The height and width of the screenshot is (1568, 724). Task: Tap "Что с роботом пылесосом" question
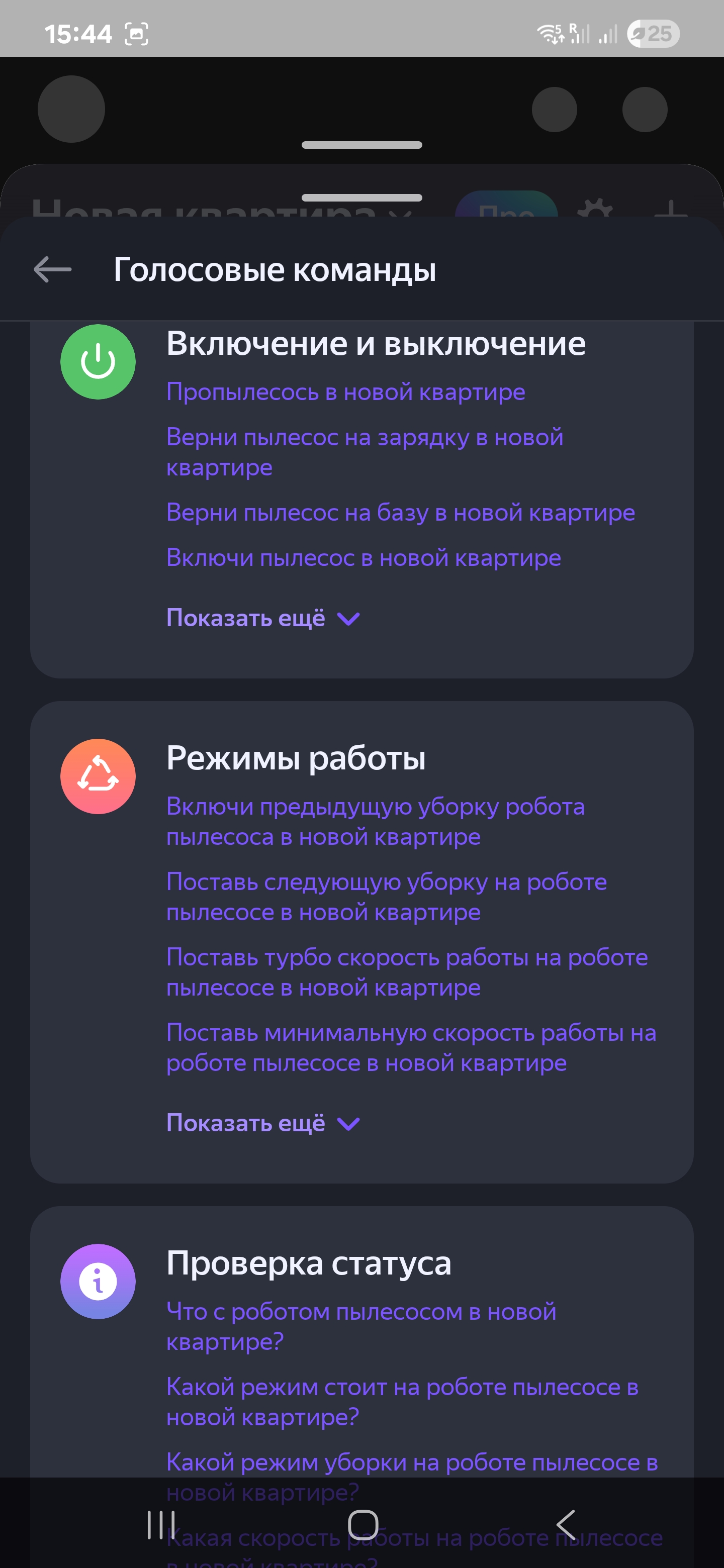[x=361, y=1326]
